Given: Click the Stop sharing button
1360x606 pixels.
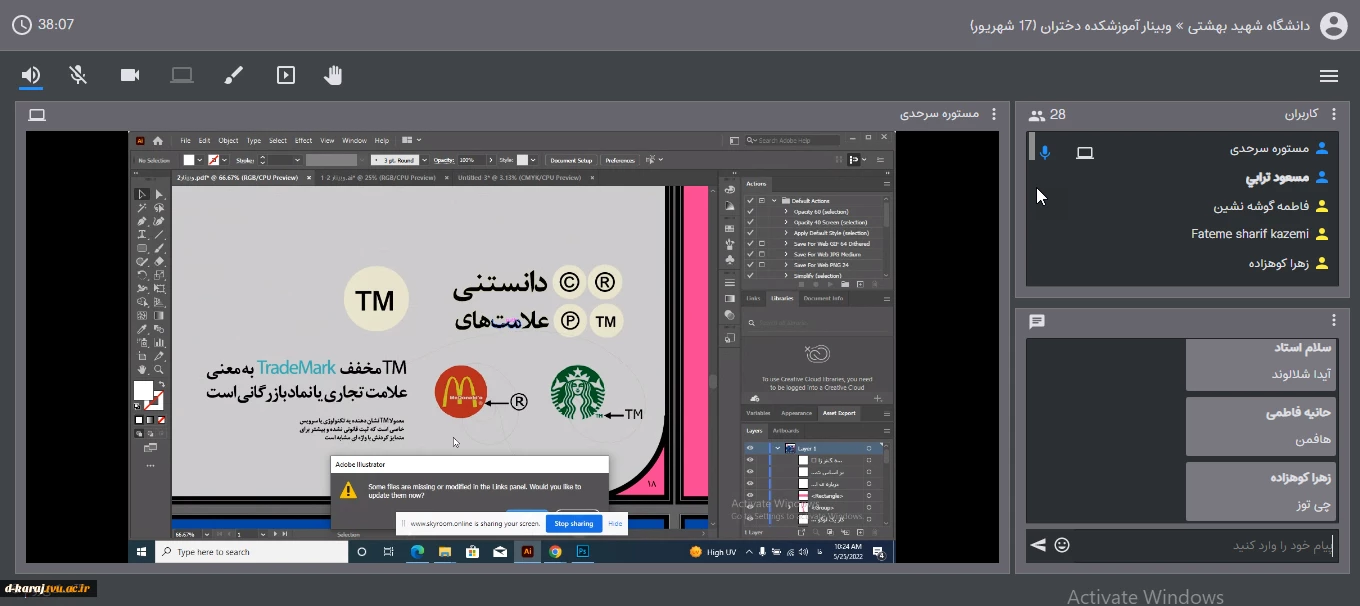Looking at the screenshot, I should point(574,523).
